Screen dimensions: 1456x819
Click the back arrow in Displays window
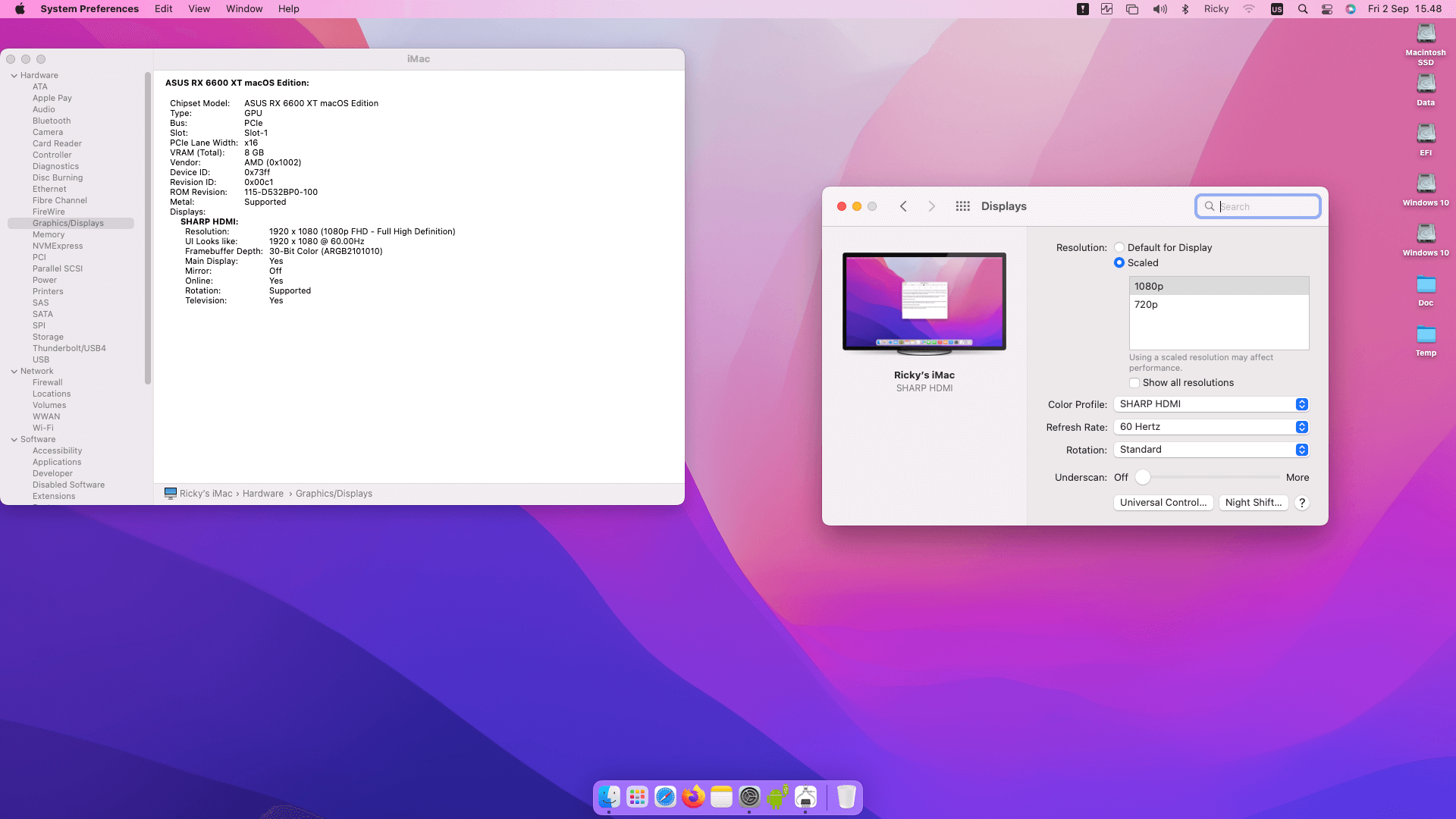click(903, 206)
